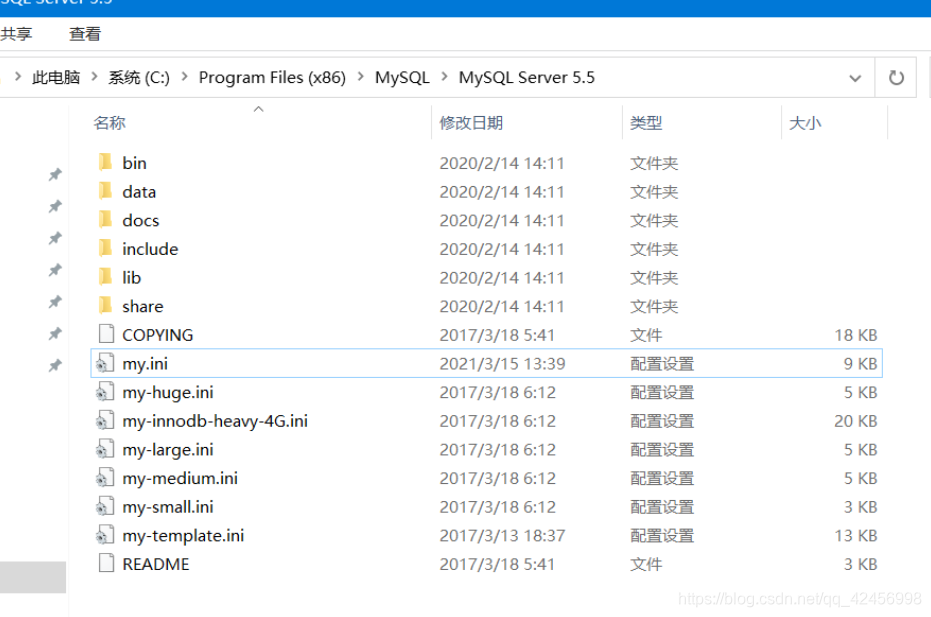The height and width of the screenshot is (617, 931).
Task: Select the my-innodb-heavy-4G.ini file icon
Action: click(x=106, y=421)
